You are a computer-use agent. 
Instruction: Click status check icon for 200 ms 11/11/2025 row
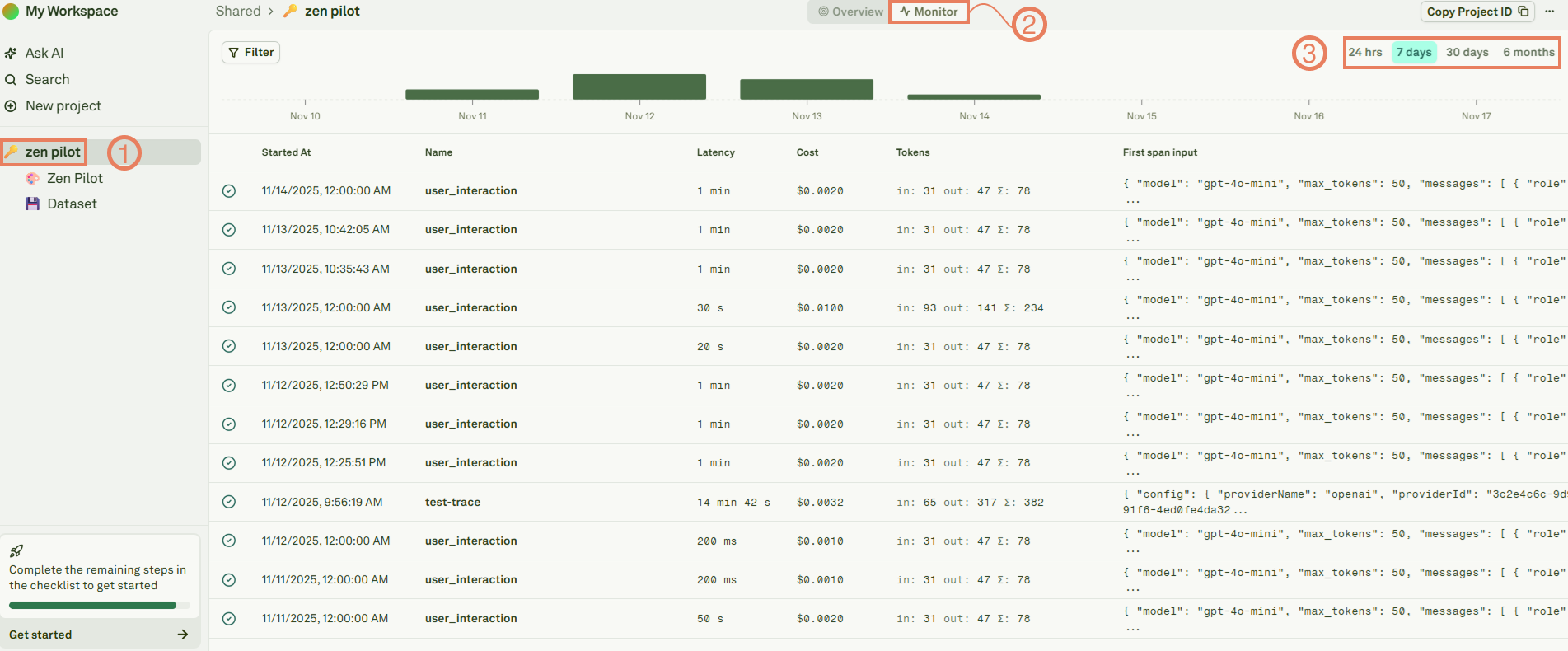point(229,580)
